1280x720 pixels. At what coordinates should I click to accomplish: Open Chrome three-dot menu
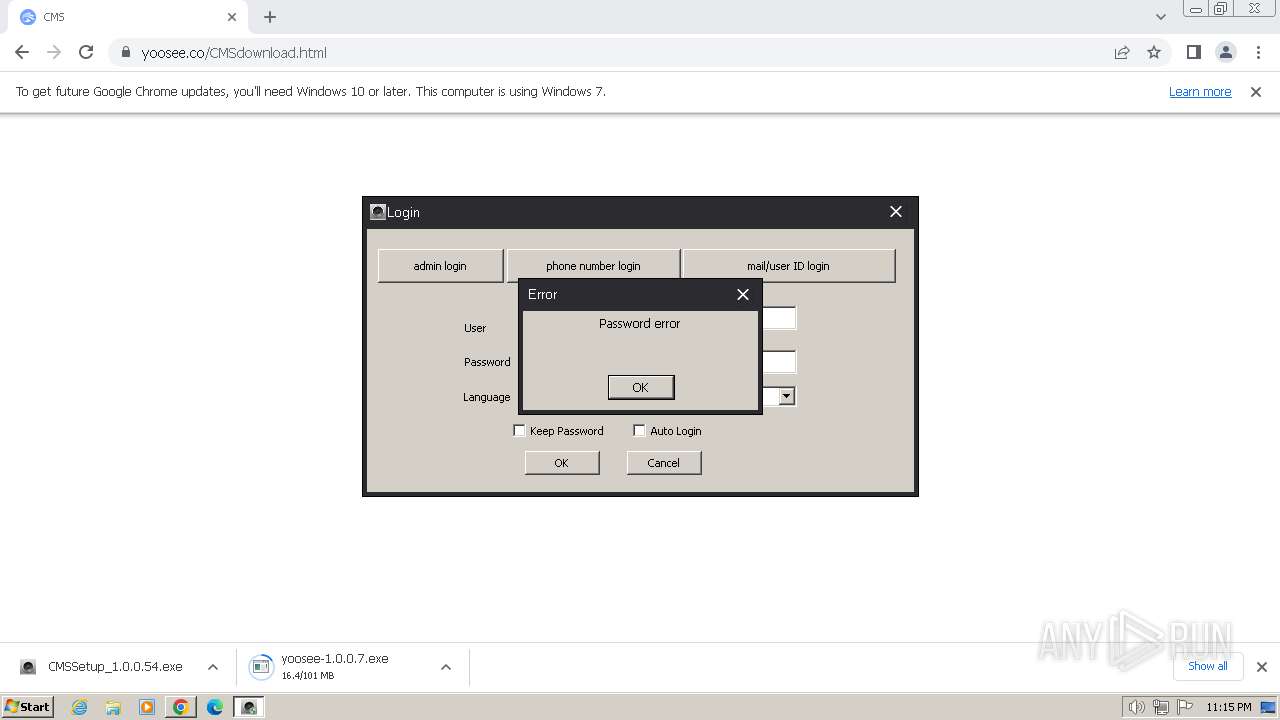[x=1258, y=52]
